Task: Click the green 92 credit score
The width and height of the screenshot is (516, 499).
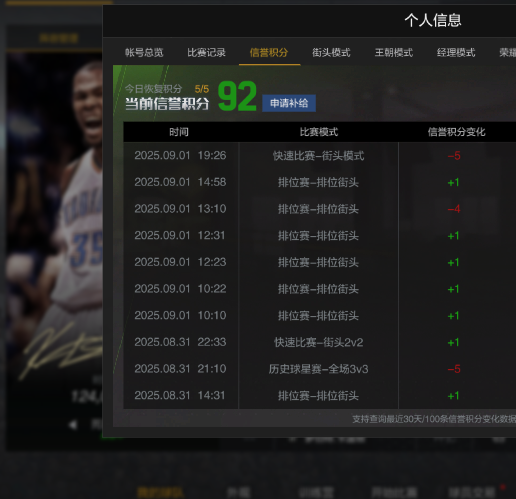Action: (237, 97)
